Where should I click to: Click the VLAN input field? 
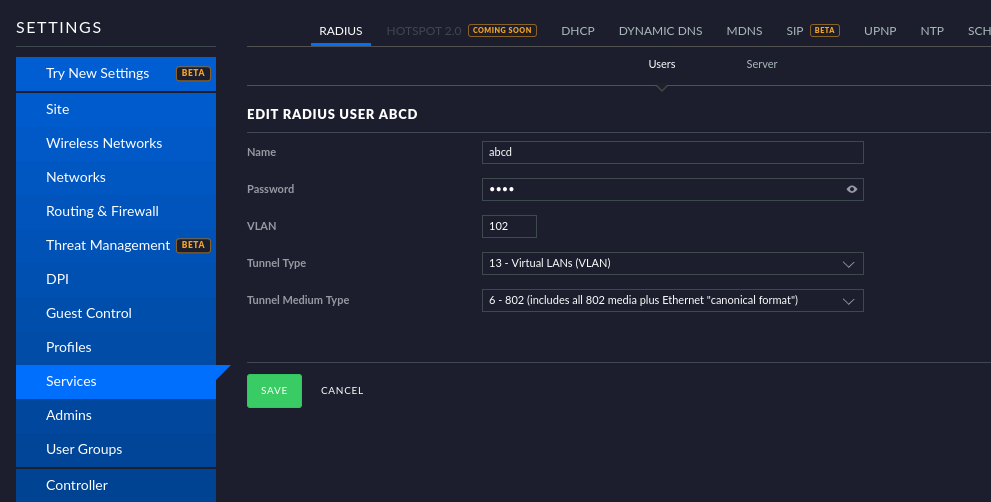pyautogui.click(x=509, y=226)
